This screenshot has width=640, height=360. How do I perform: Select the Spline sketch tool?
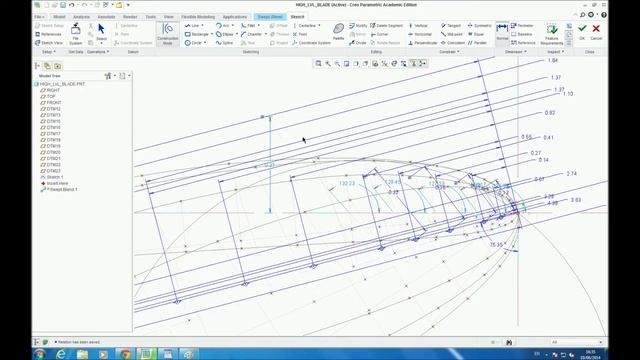coord(224,43)
